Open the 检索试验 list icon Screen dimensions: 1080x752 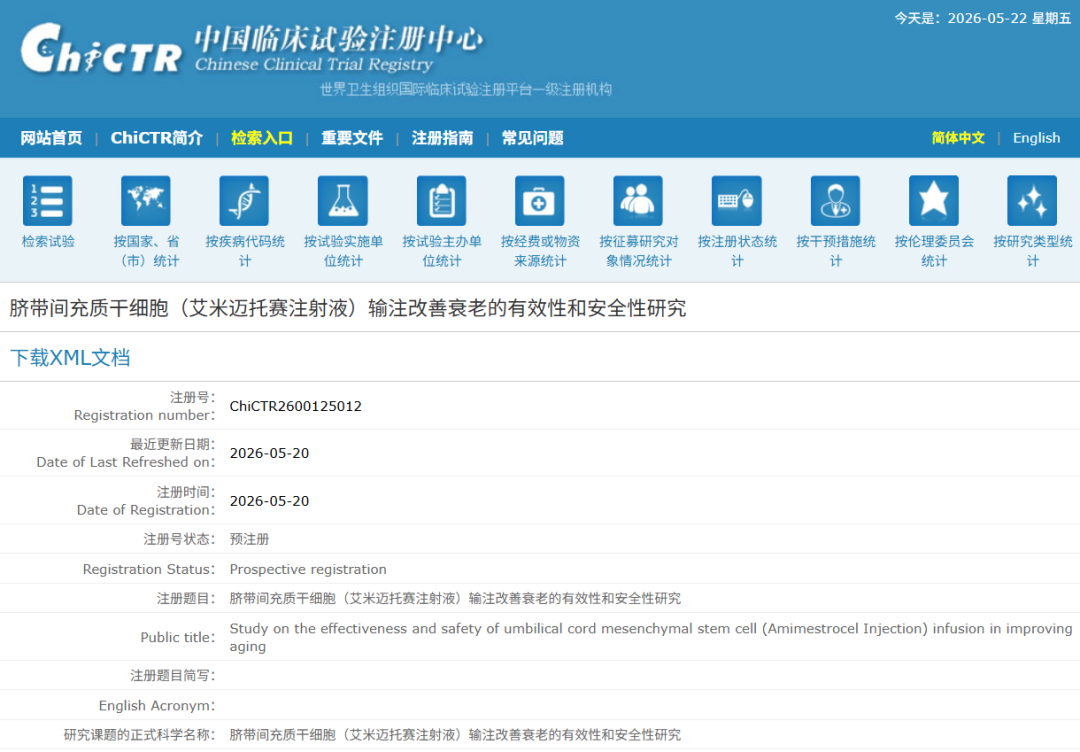(x=48, y=200)
